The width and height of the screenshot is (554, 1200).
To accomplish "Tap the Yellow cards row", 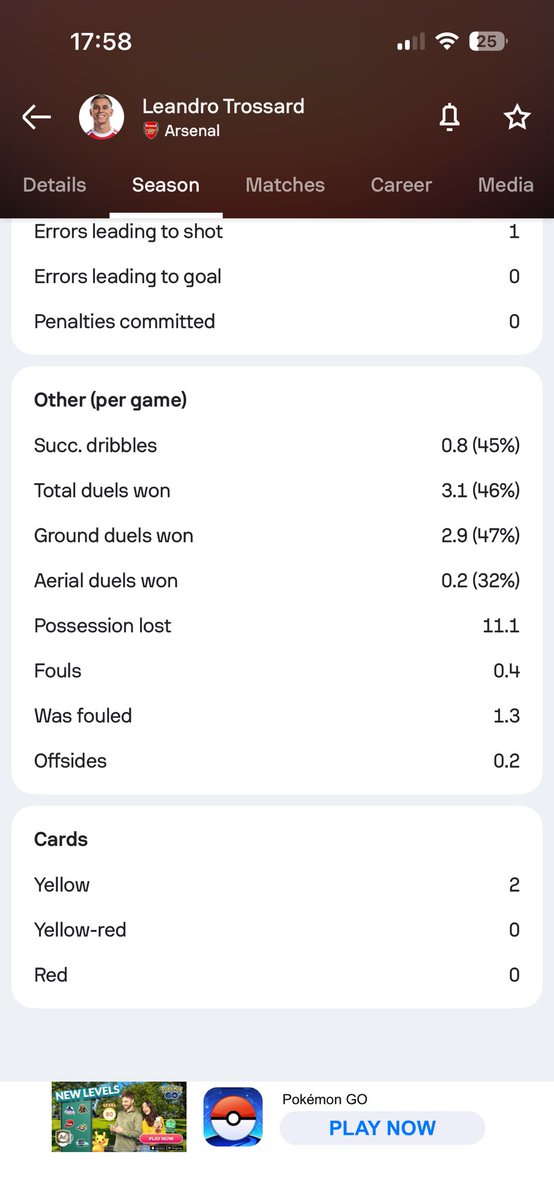I will [277, 885].
